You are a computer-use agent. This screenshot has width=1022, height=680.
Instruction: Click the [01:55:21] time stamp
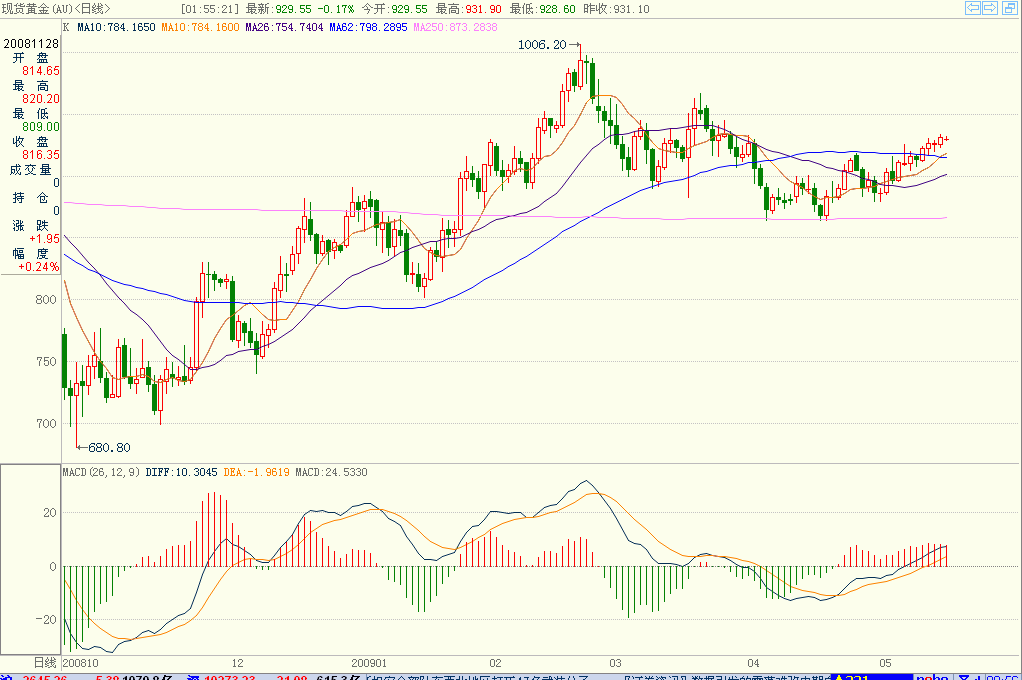click(209, 9)
